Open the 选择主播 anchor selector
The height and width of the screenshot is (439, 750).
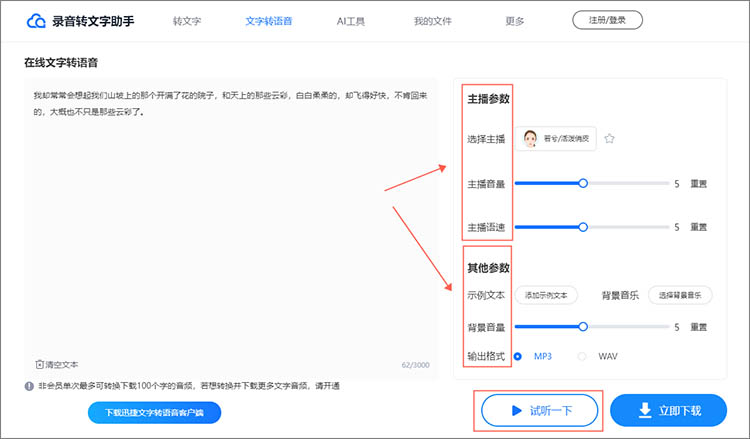coord(556,139)
